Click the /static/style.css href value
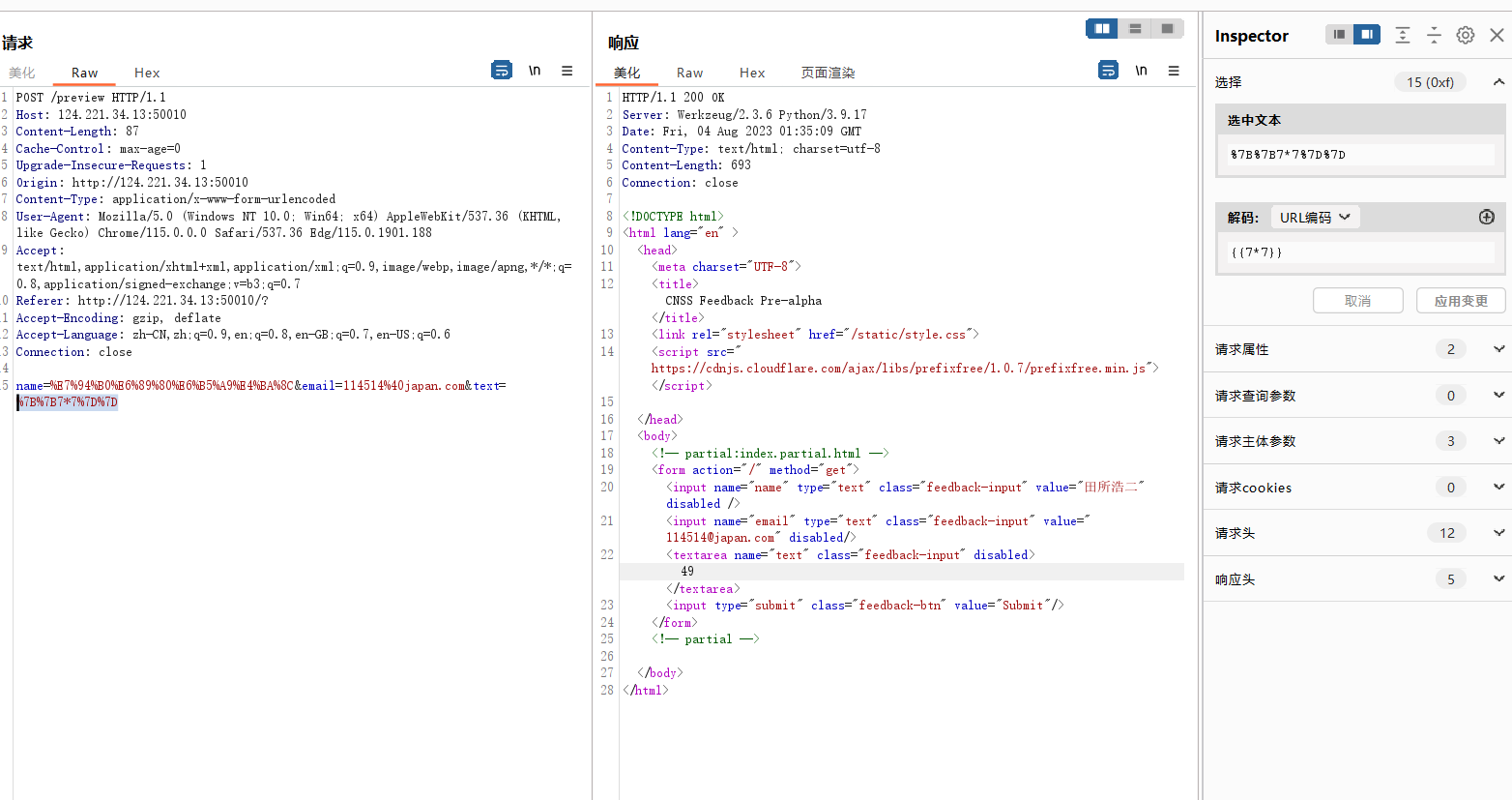Viewport: 1512px width, 800px height. 908,335
